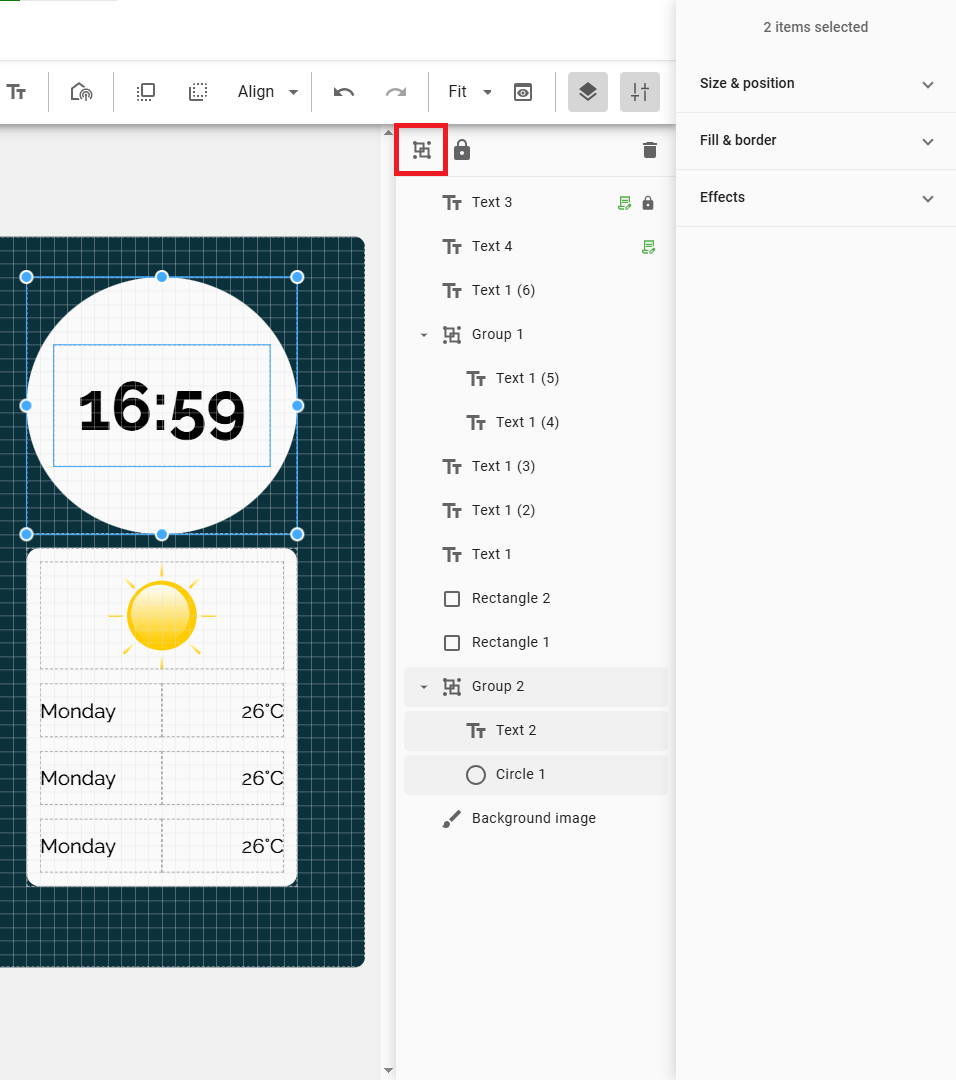Collapse the Group 1 layer arrow
956x1080 pixels.
pyautogui.click(x=424, y=335)
